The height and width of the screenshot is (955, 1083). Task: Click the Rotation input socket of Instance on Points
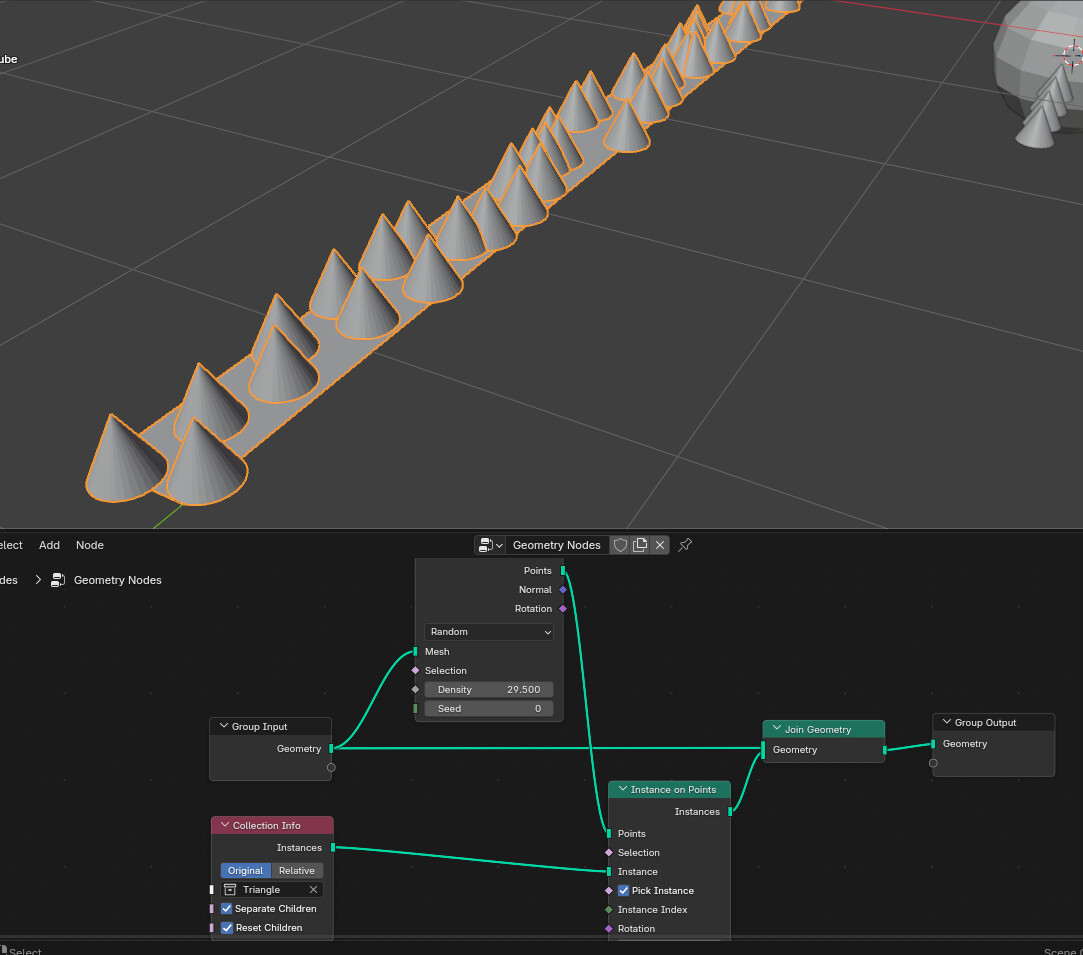pos(608,929)
